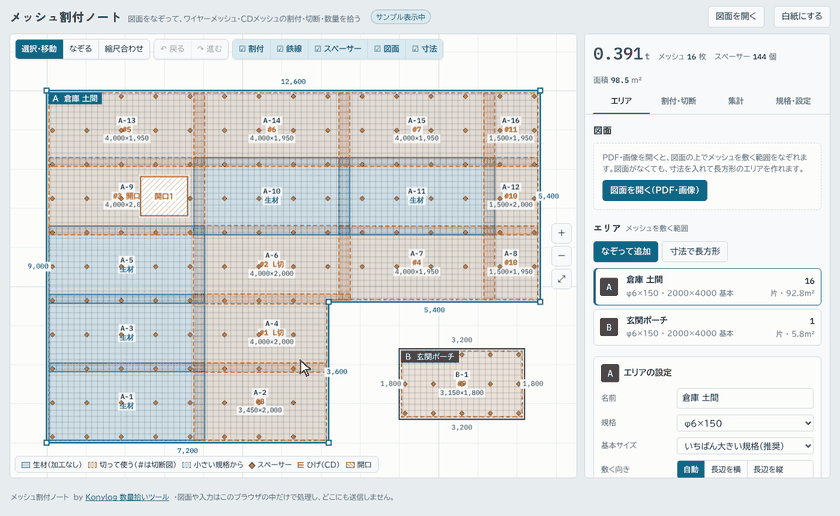Click mesh panel A-2 on canvas
The width and height of the screenshot is (840, 516).
click(x=260, y=401)
